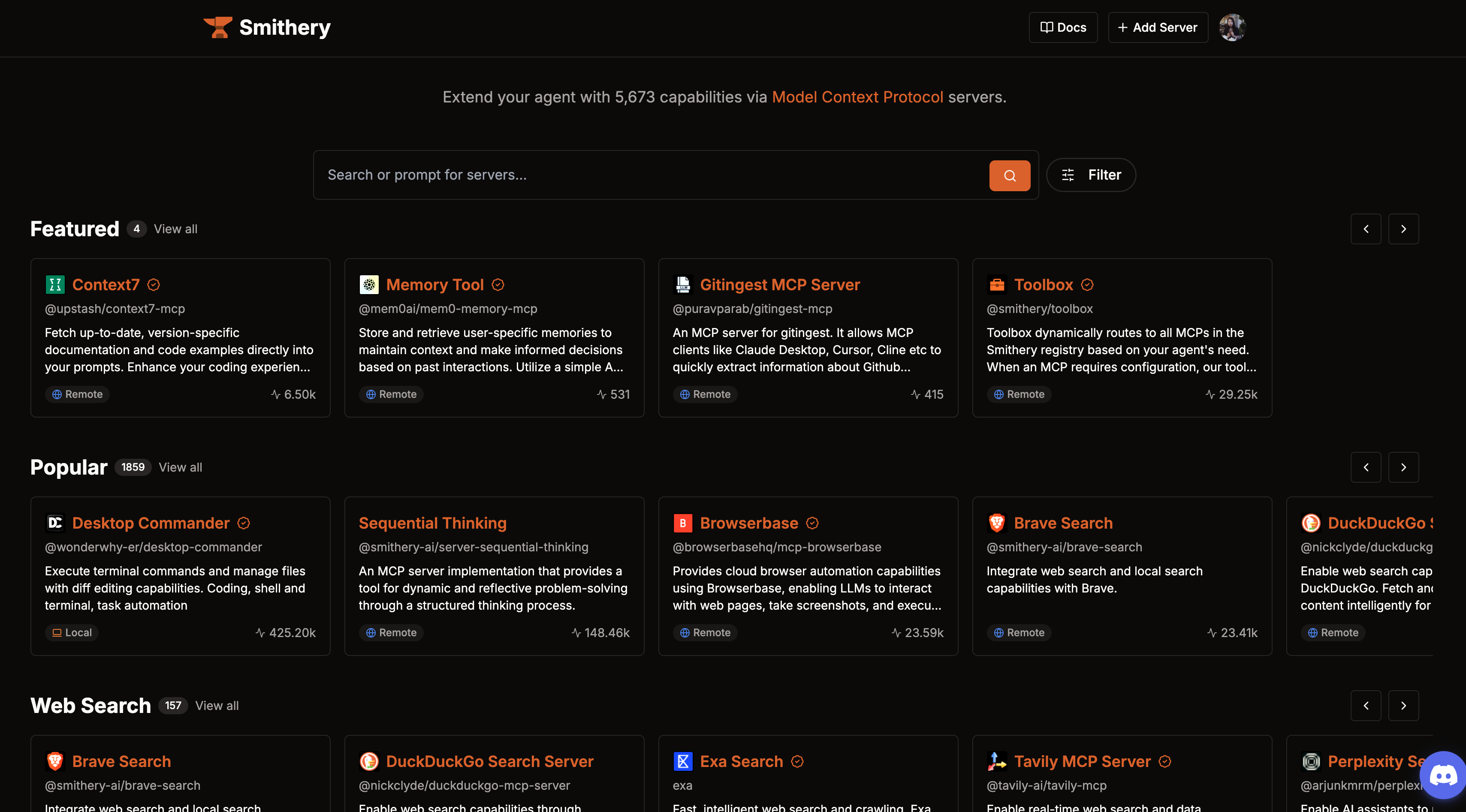Click Memory Tool verified badge
This screenshot has height=812, width=1466.
click(x=498, y=285)
